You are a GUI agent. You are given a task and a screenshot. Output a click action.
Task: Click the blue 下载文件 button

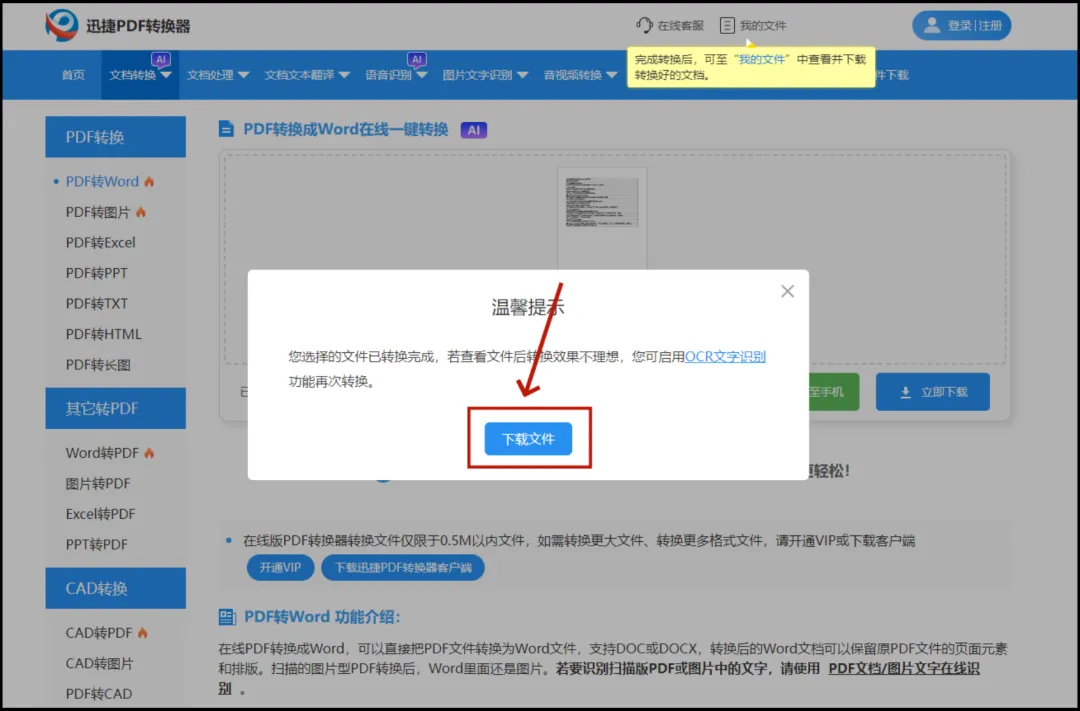coord(528,439)
